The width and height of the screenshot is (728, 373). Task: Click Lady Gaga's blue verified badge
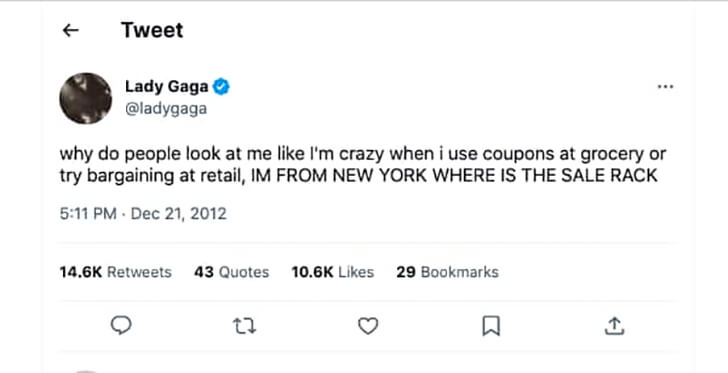[221, 86]
